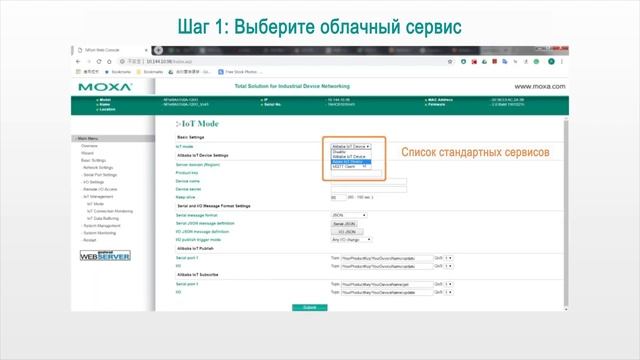This screenshot has height=360, width=640.
Task: Click Restart in the sidebar
Action: click(89, 240)
